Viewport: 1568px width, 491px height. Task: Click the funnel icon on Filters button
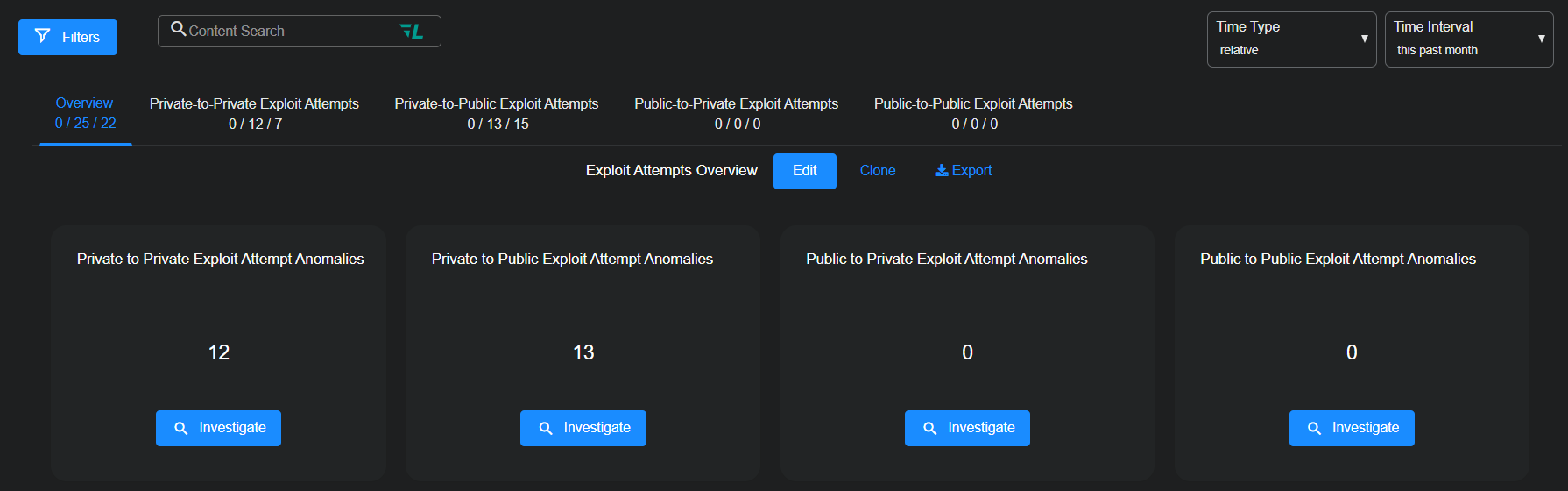point(42,36)
